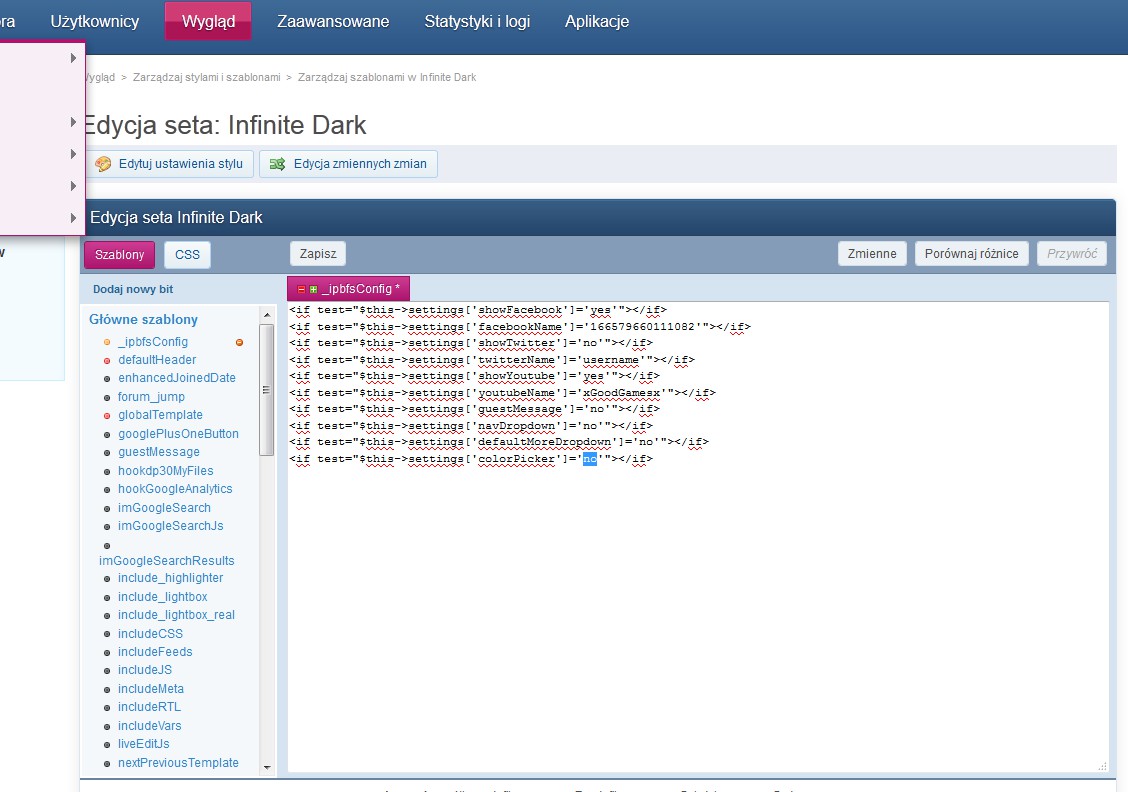Click the resize grip of the code editor

pyautogui.click(x=1102, y=766)
